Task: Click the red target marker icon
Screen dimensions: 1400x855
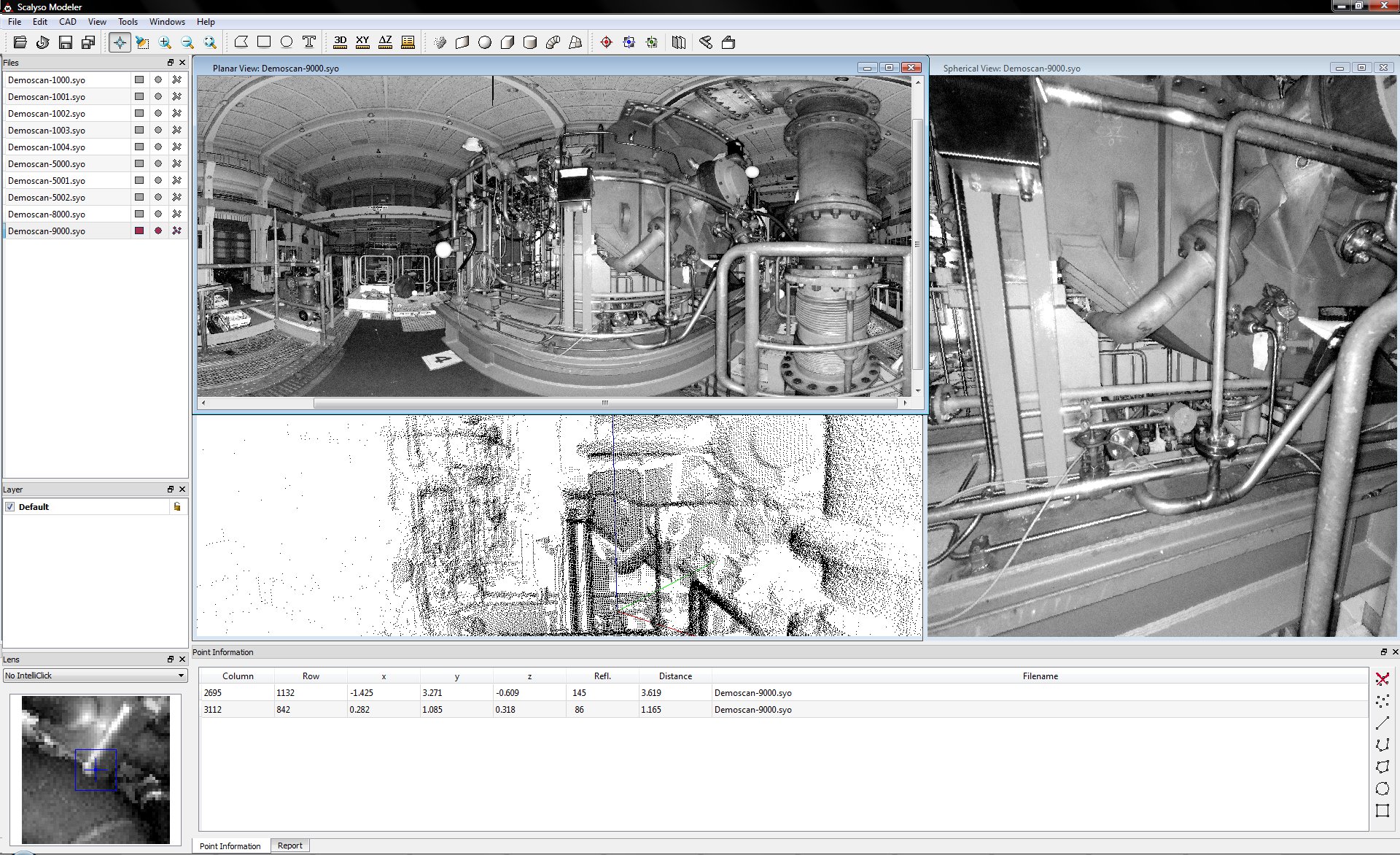Action: [x=606, y=42]
